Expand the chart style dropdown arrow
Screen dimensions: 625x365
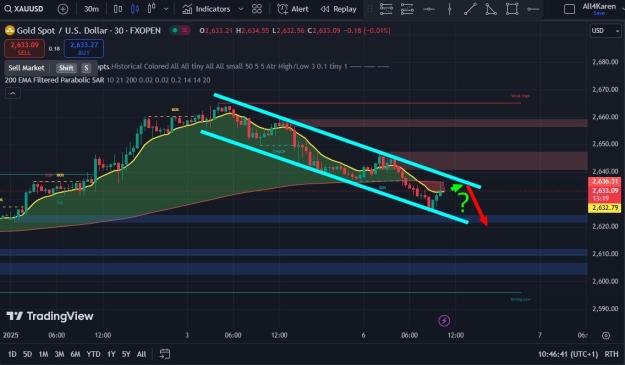pos(166,9)
